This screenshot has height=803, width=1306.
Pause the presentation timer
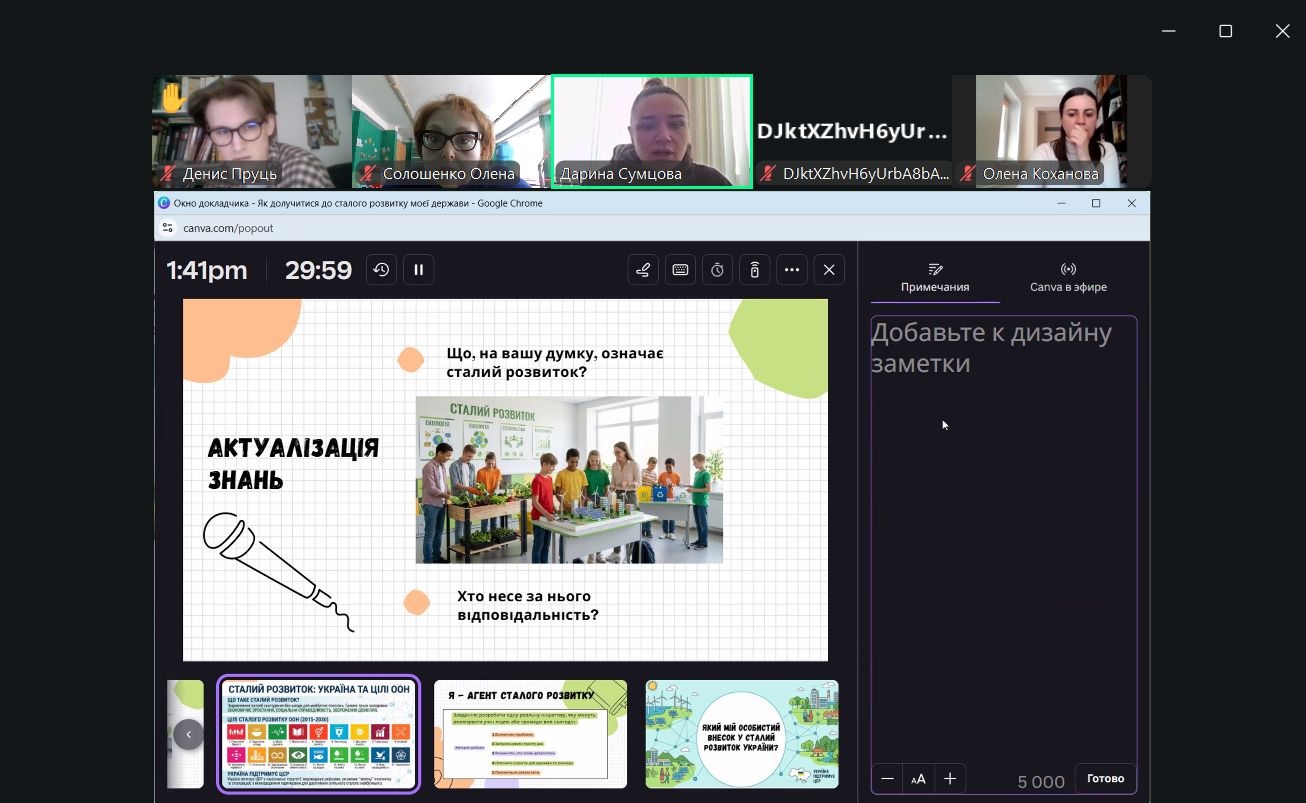(419, 270)
